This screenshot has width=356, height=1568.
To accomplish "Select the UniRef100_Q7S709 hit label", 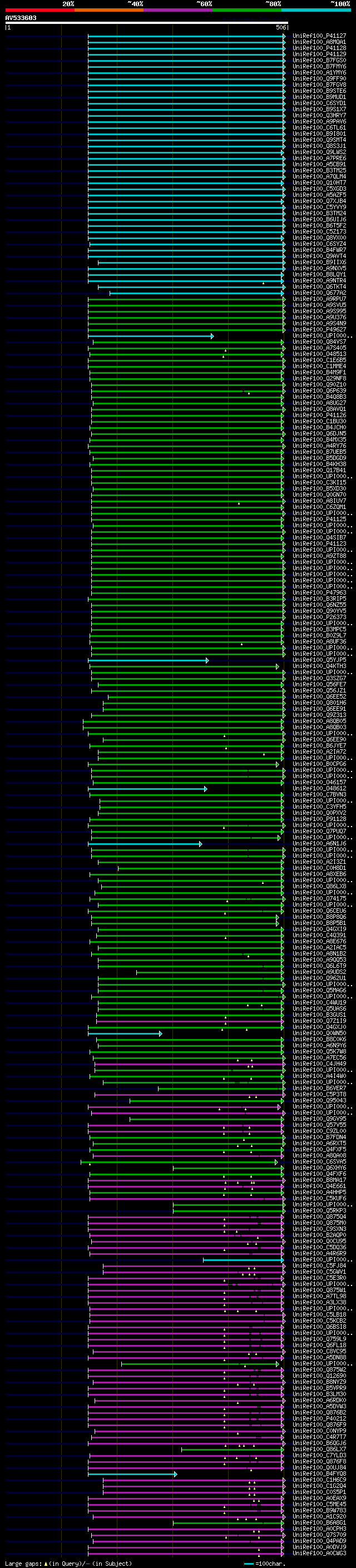I will (319, 1535).
